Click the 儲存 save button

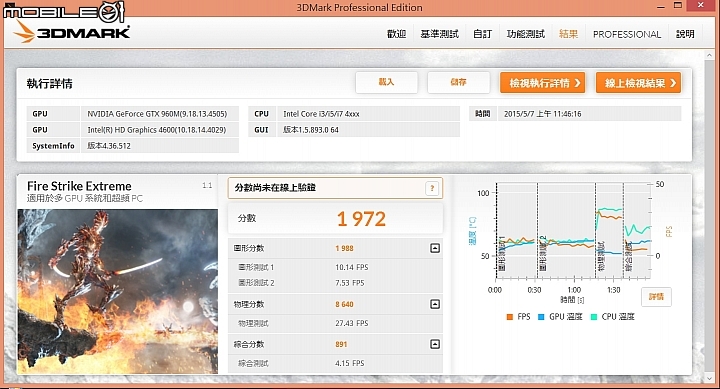pyautogui.click(x=458, y=82)
